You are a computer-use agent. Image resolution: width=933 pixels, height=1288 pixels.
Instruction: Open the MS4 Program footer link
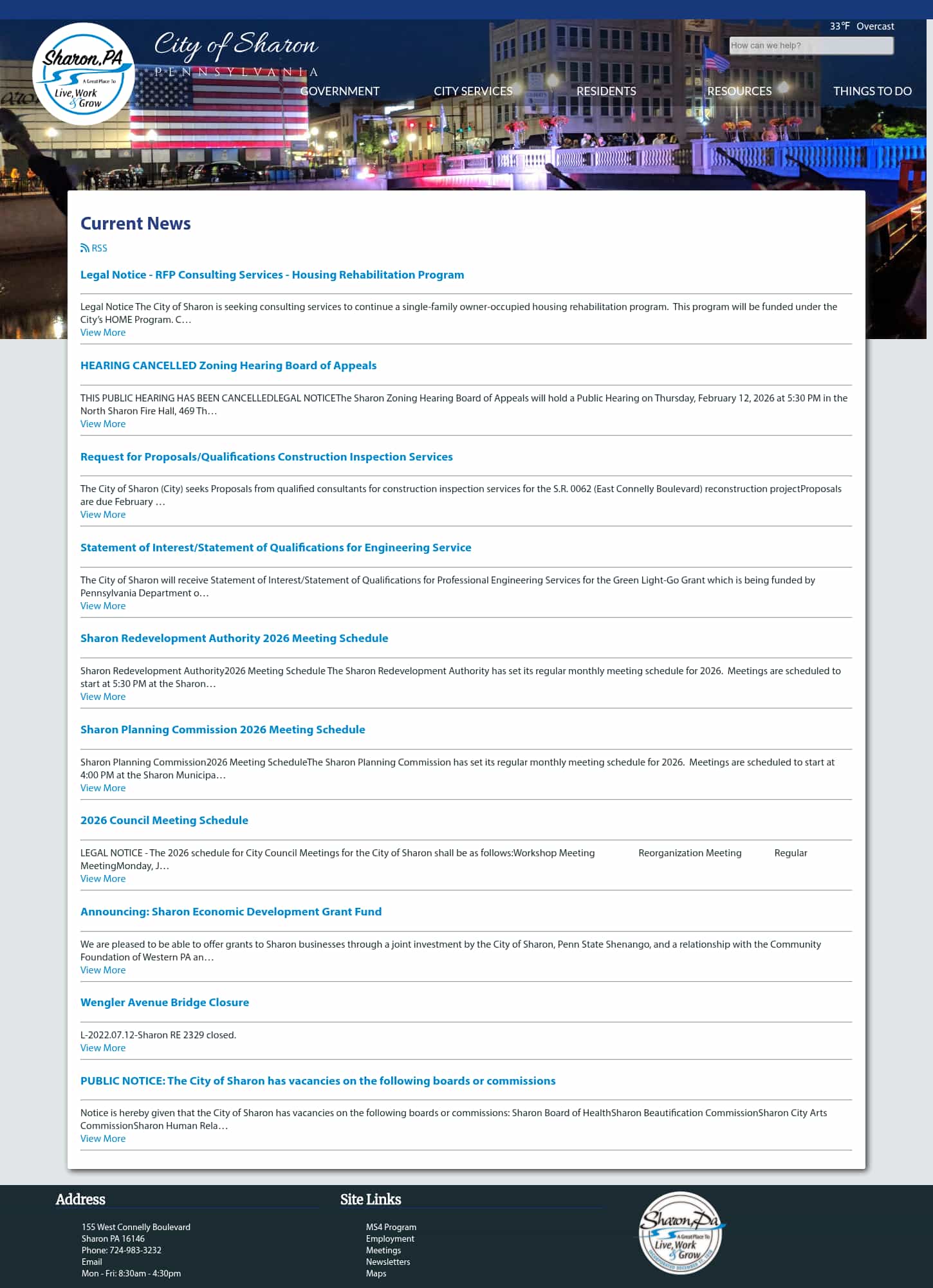(x=391, y=1227)
